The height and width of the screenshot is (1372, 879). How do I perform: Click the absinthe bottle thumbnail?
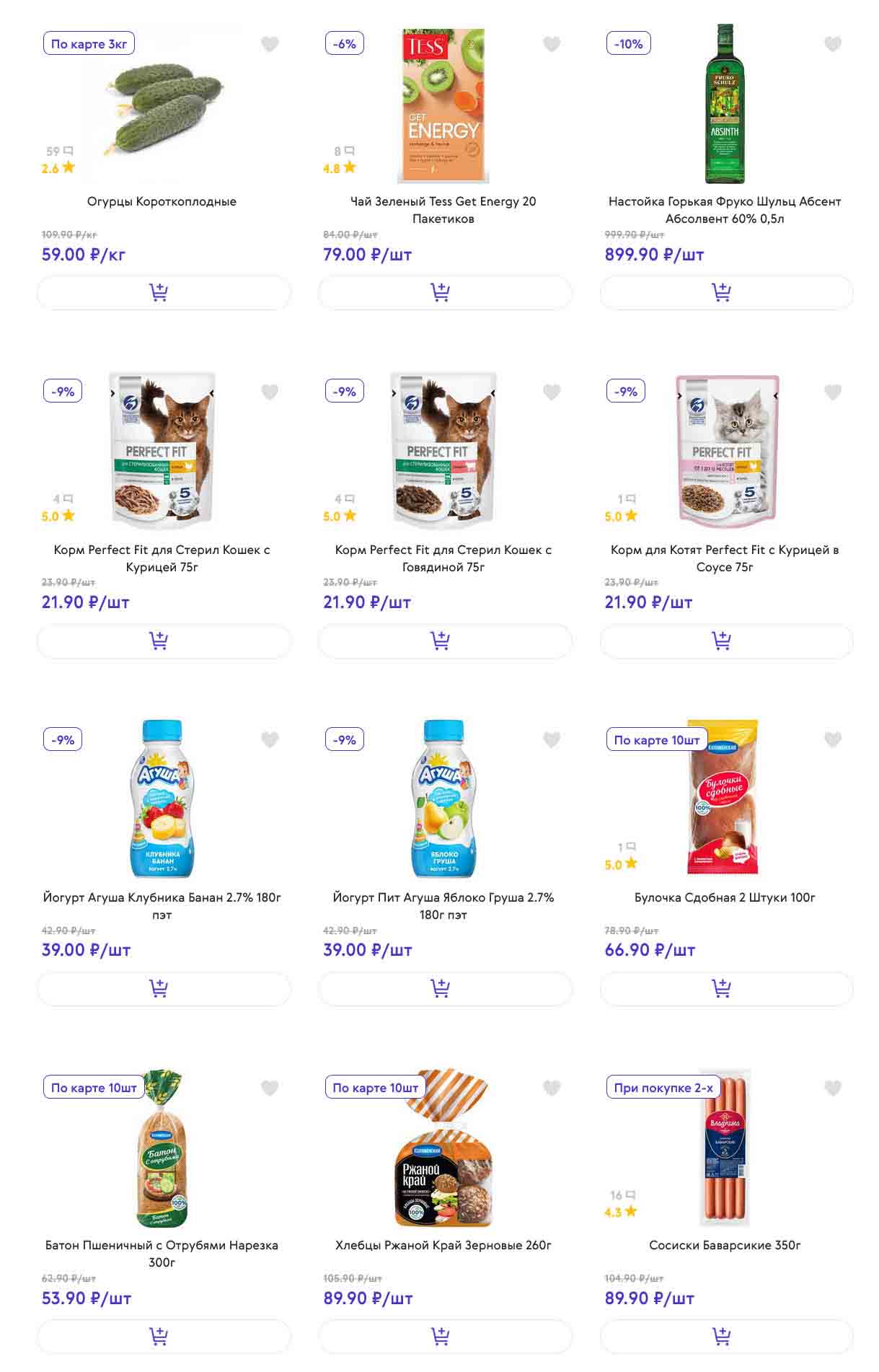click(x=725, y=105)
